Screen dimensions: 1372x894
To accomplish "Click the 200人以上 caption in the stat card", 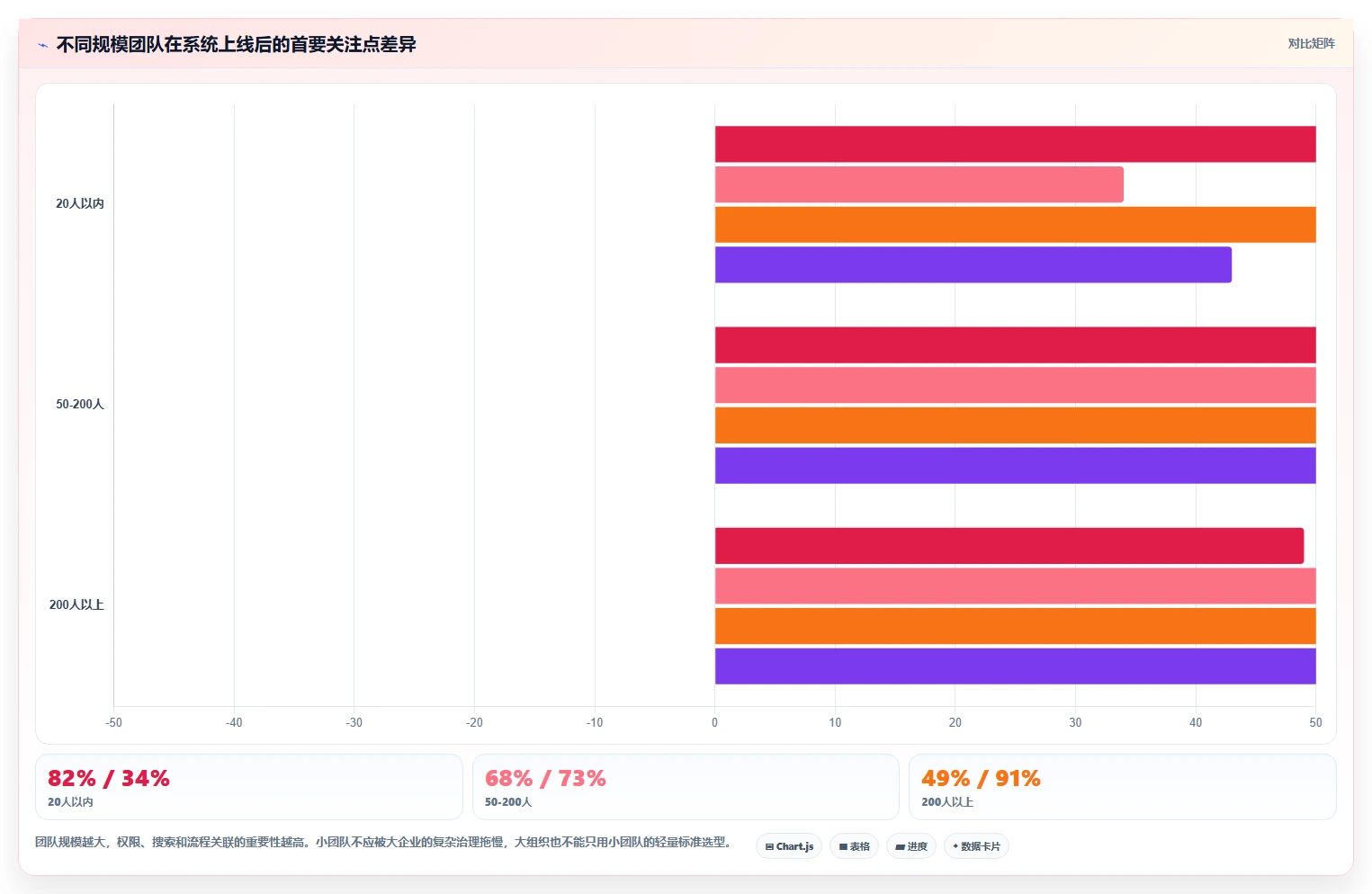I will (x=947, y=802).
